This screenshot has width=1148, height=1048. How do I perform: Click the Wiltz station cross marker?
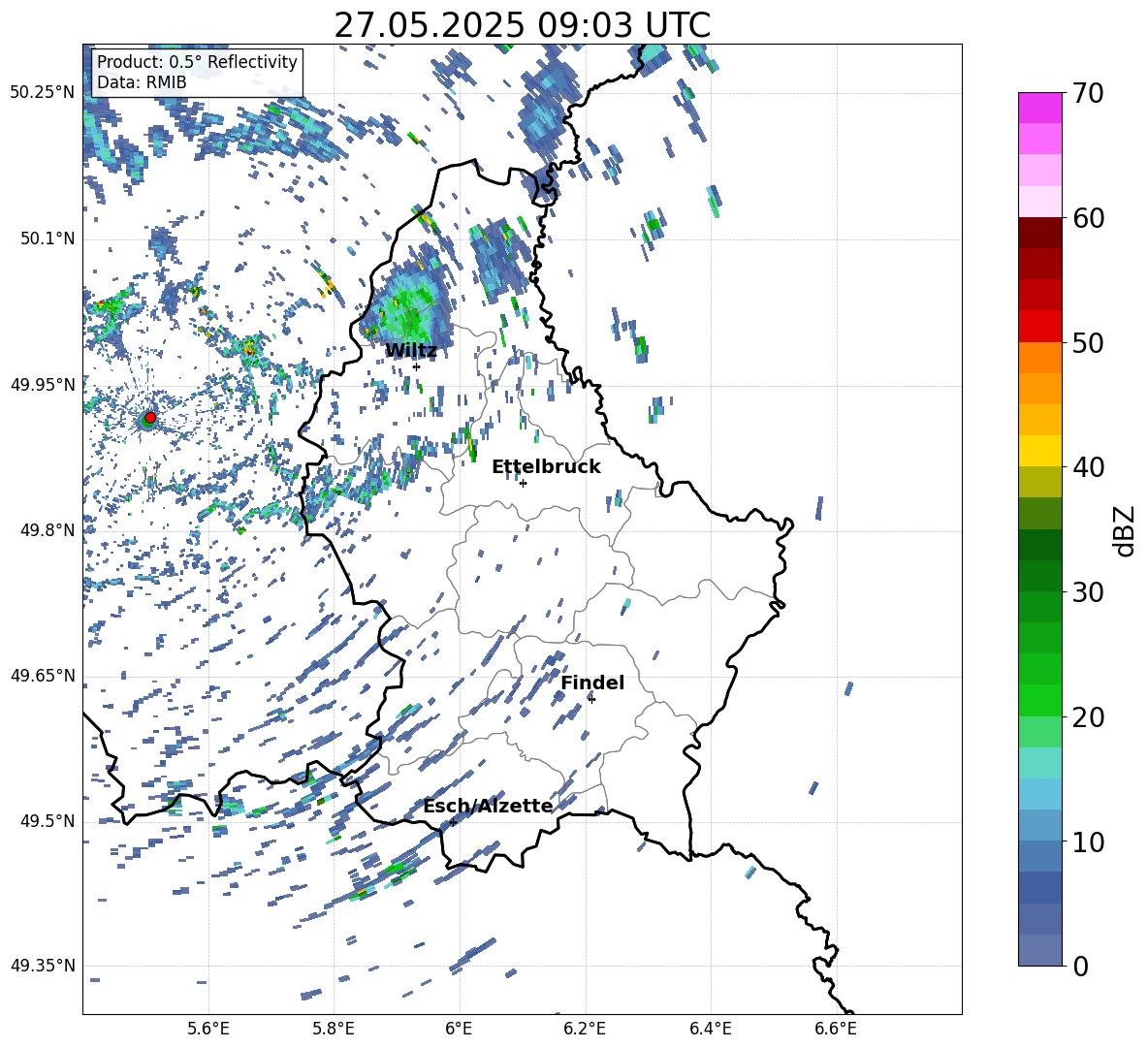[x=417, y=366]
